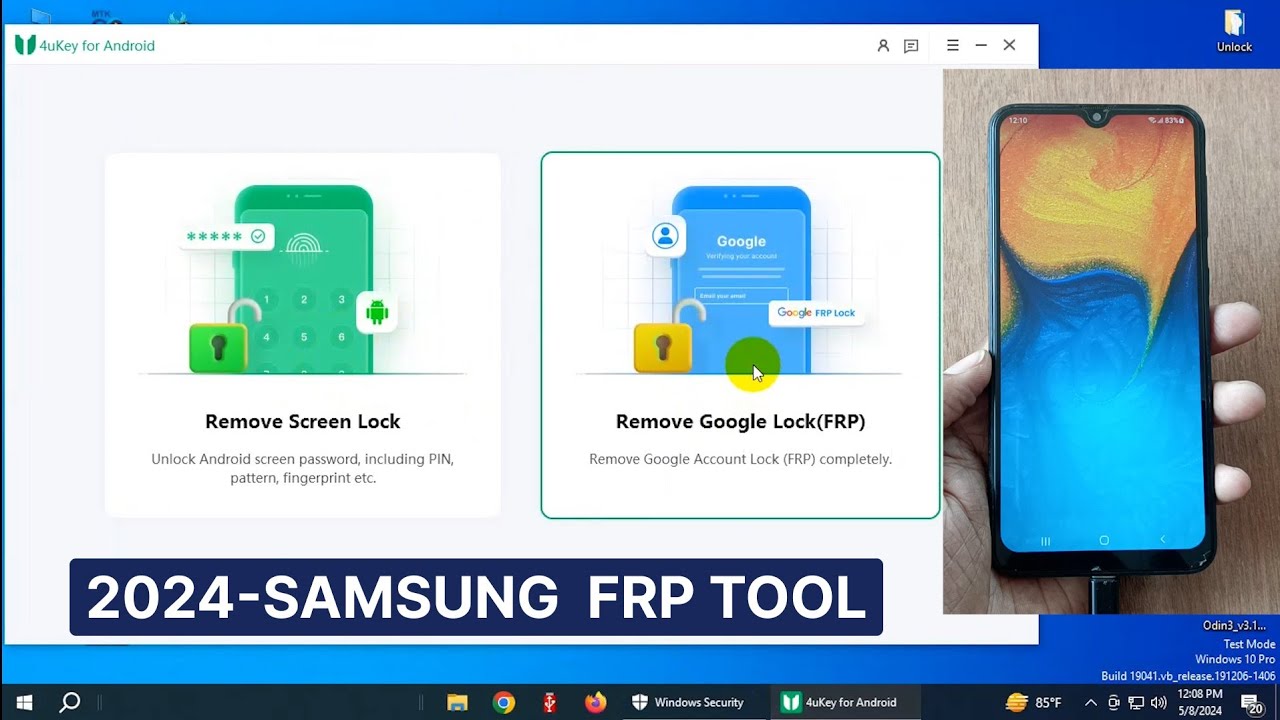Click the 4uKey for Android logo icon
The height and width of the screenshot is (720, 1280).
25,46
